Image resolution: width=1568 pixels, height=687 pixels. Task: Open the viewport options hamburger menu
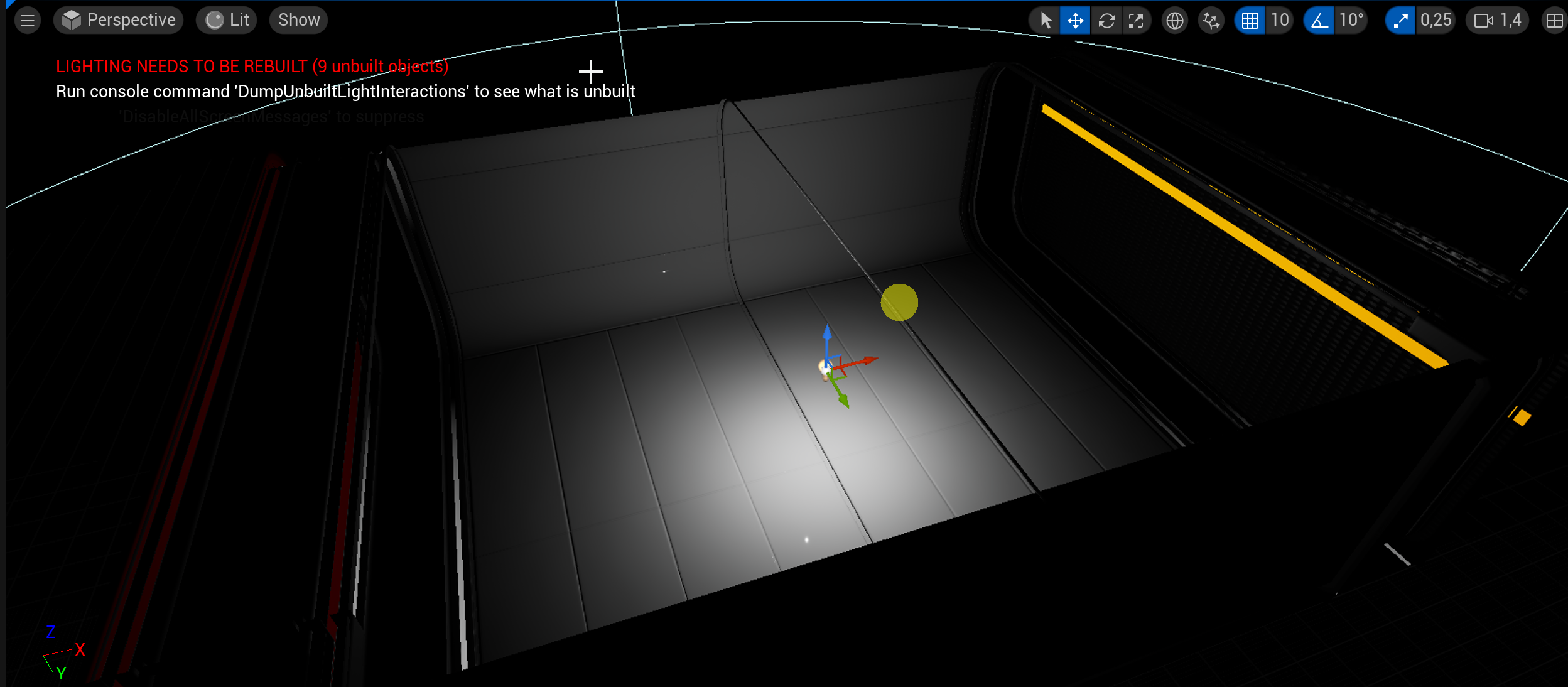[x=27, y=21]
